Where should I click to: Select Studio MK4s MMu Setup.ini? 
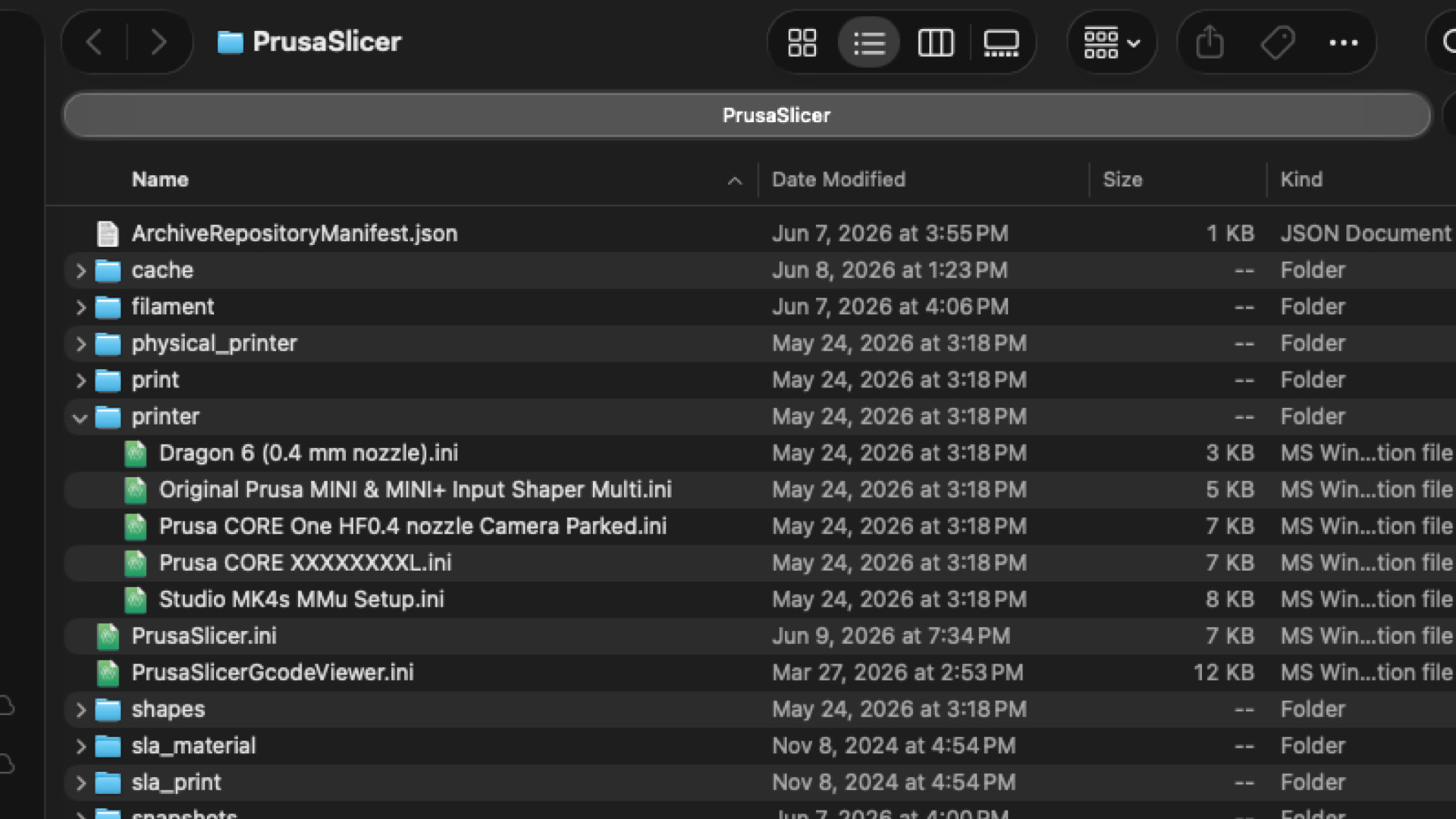pos(302,599)
